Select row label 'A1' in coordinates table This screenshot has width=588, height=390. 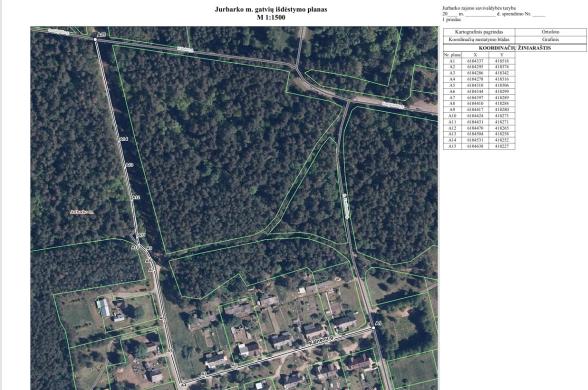click(x=452, y=61)
